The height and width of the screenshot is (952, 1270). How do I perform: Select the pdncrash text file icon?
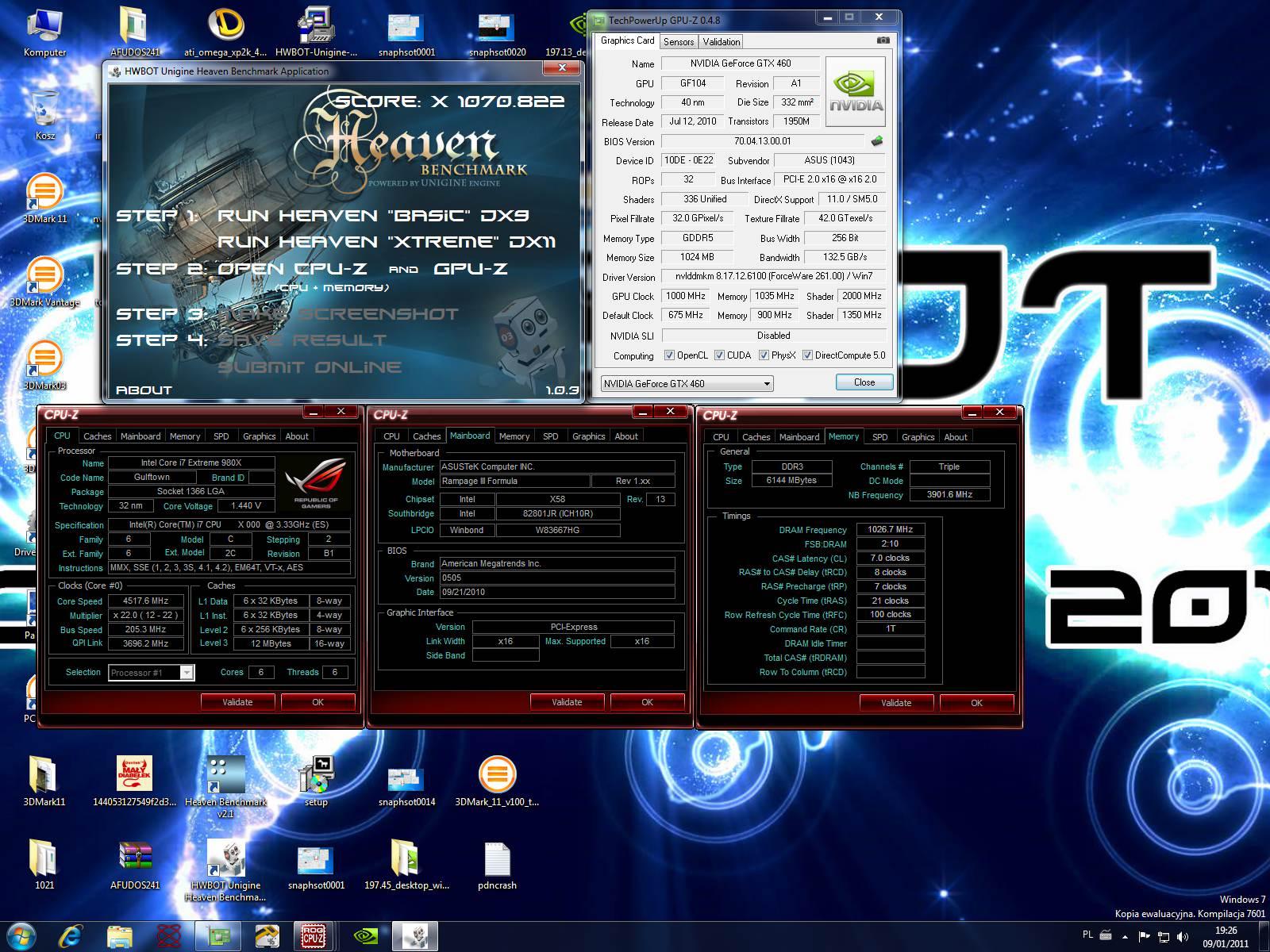497,865
